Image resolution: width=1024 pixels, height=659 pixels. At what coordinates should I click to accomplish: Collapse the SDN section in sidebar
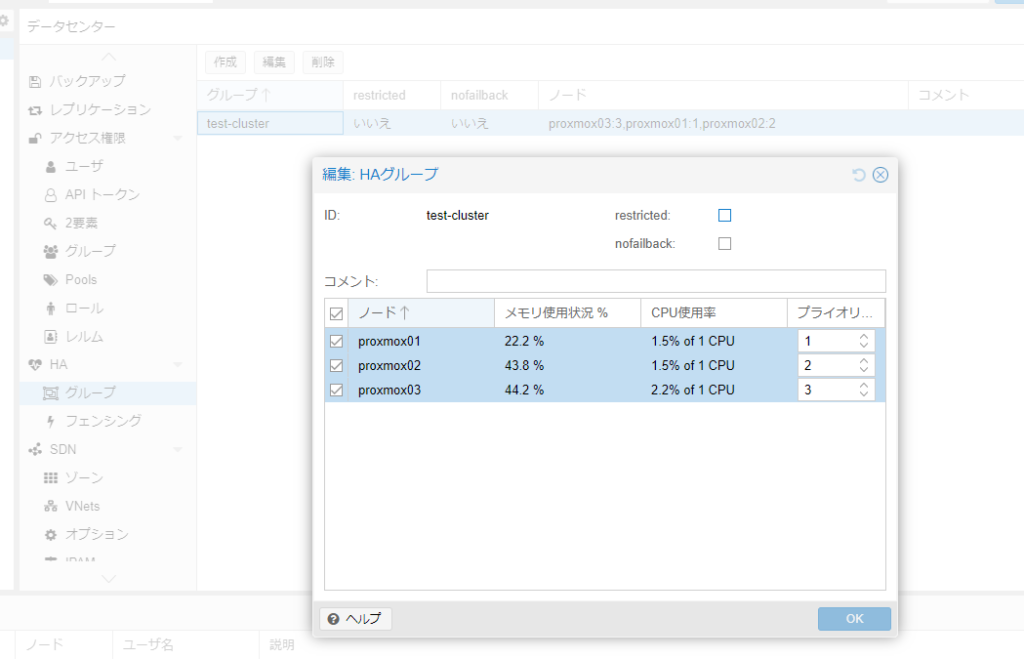point(177,450)
